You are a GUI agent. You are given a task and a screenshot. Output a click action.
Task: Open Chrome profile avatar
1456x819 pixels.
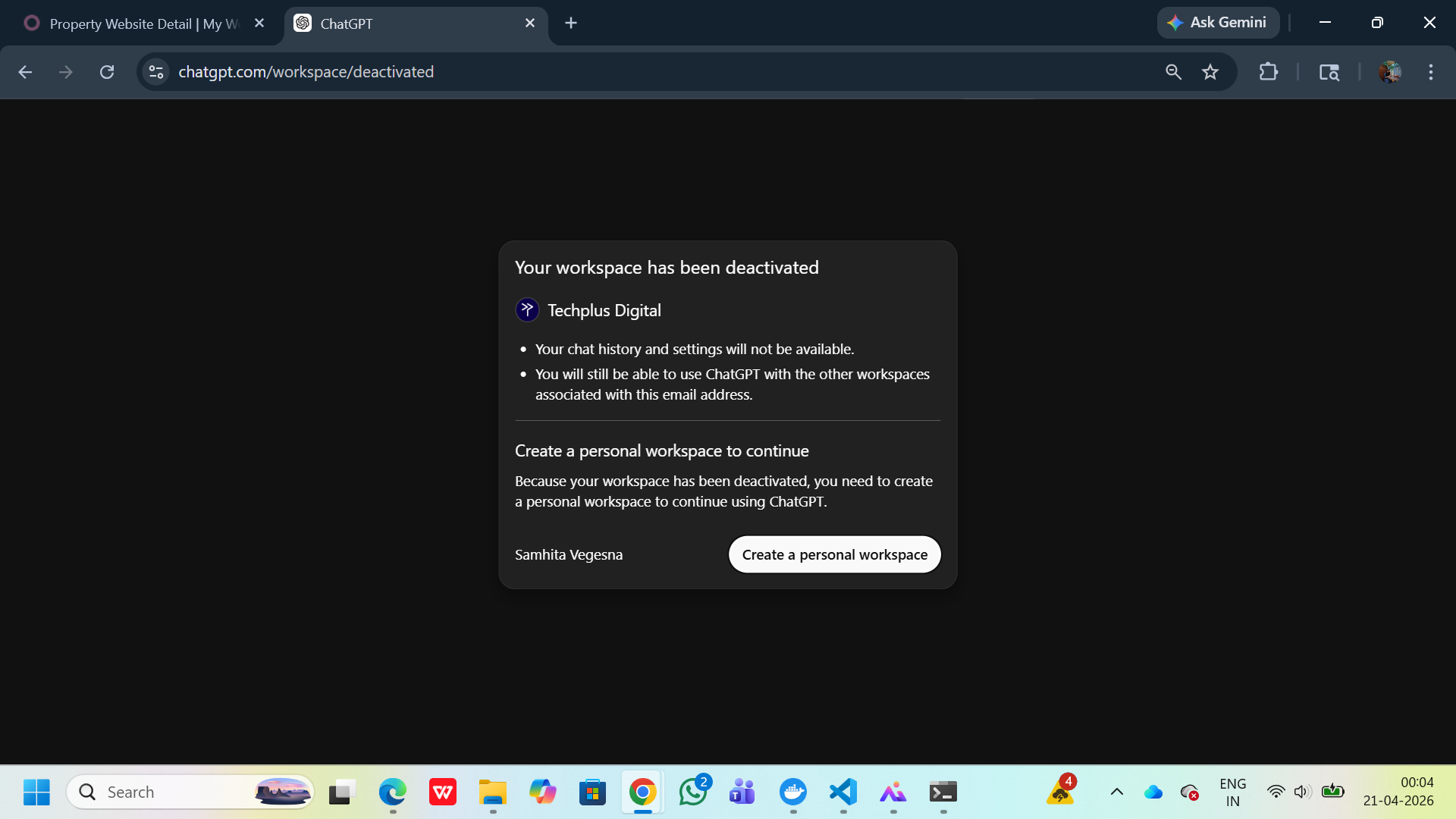click(1390, 72)
